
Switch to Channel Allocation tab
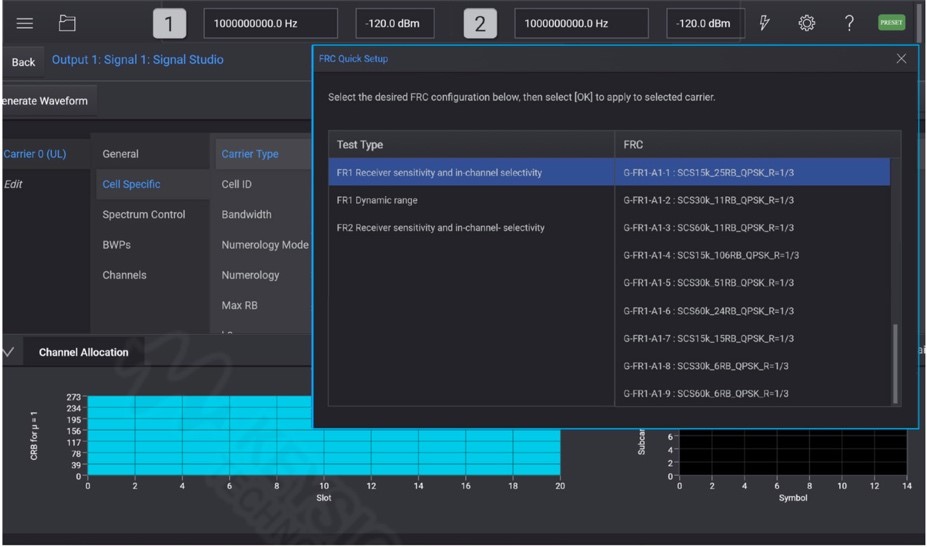point(83,352)
